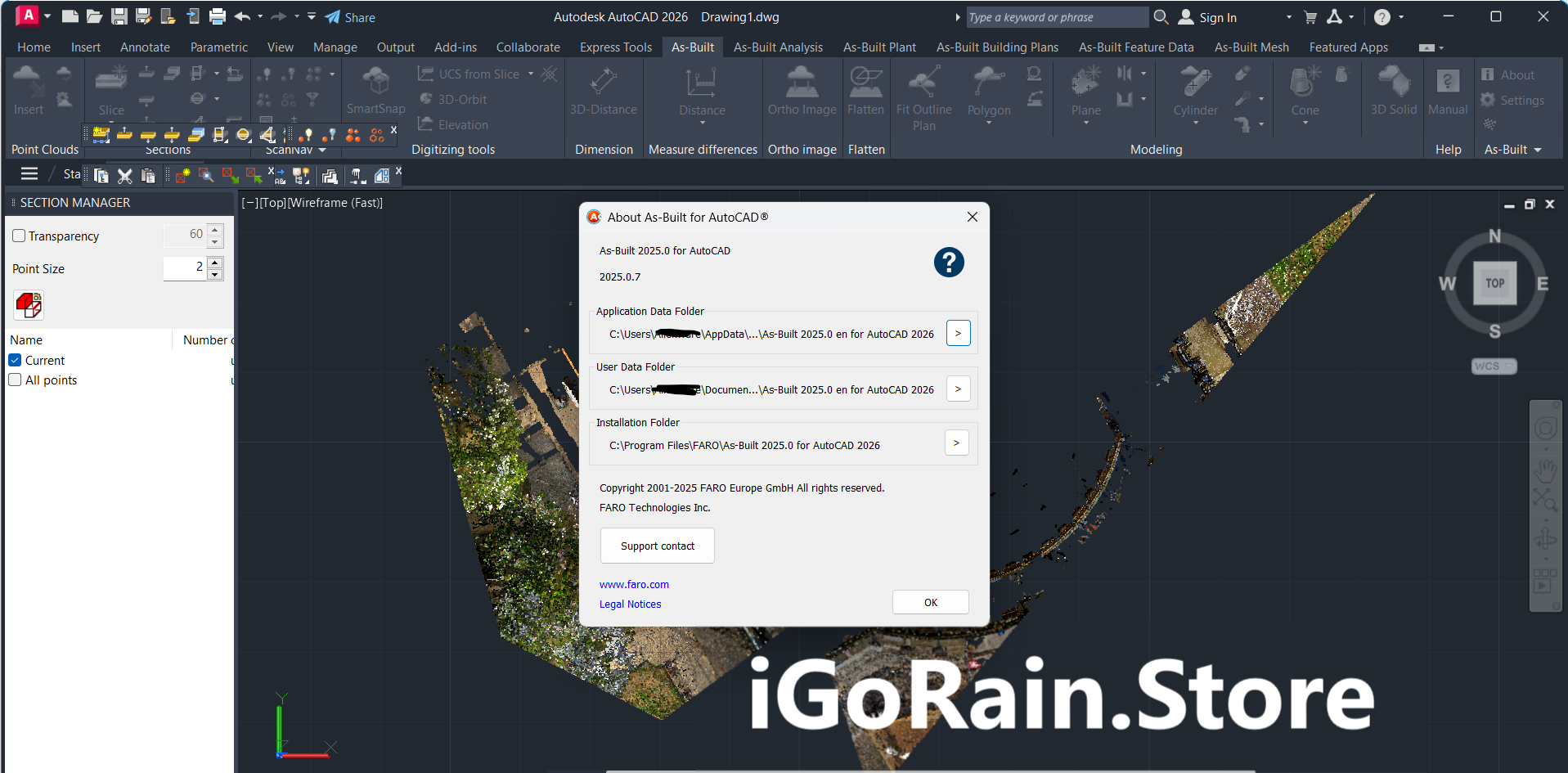Viewport: 1568px width, 773px height.
Task: Open the WCS coordinate system dropdown
Action: click(x=1494, y=366)
